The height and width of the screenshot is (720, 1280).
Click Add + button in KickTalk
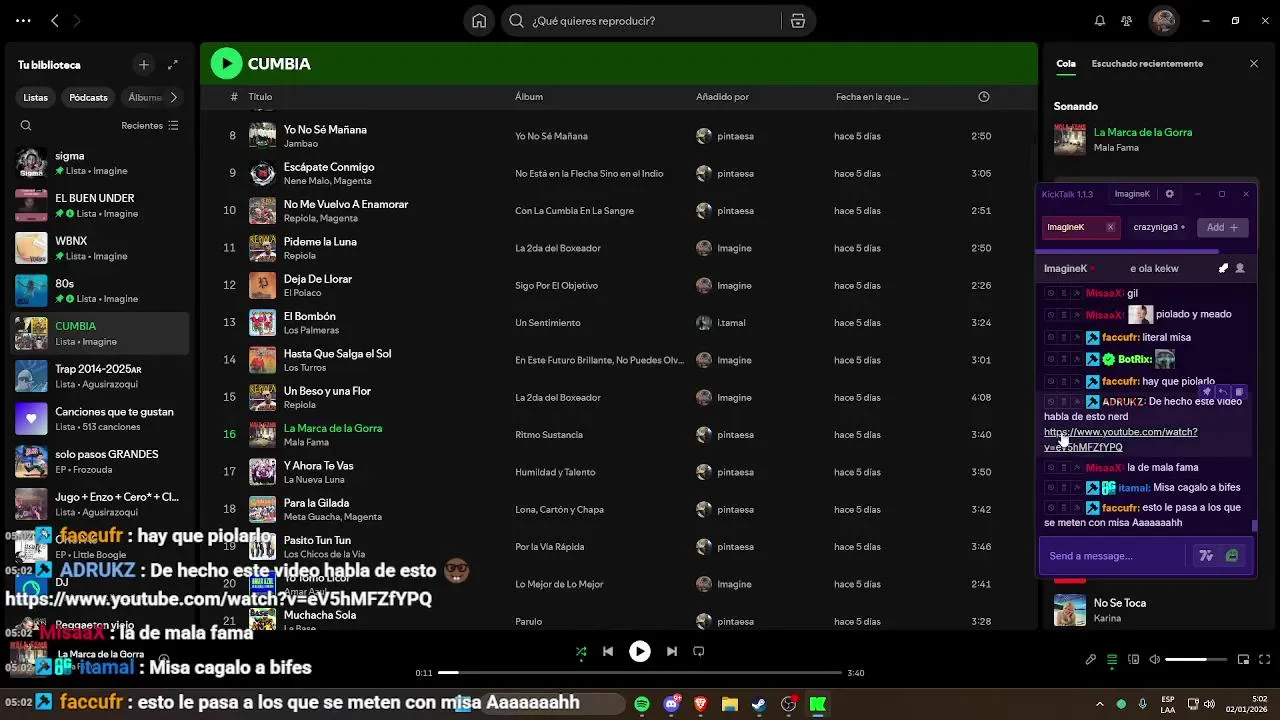[1222, 227]
